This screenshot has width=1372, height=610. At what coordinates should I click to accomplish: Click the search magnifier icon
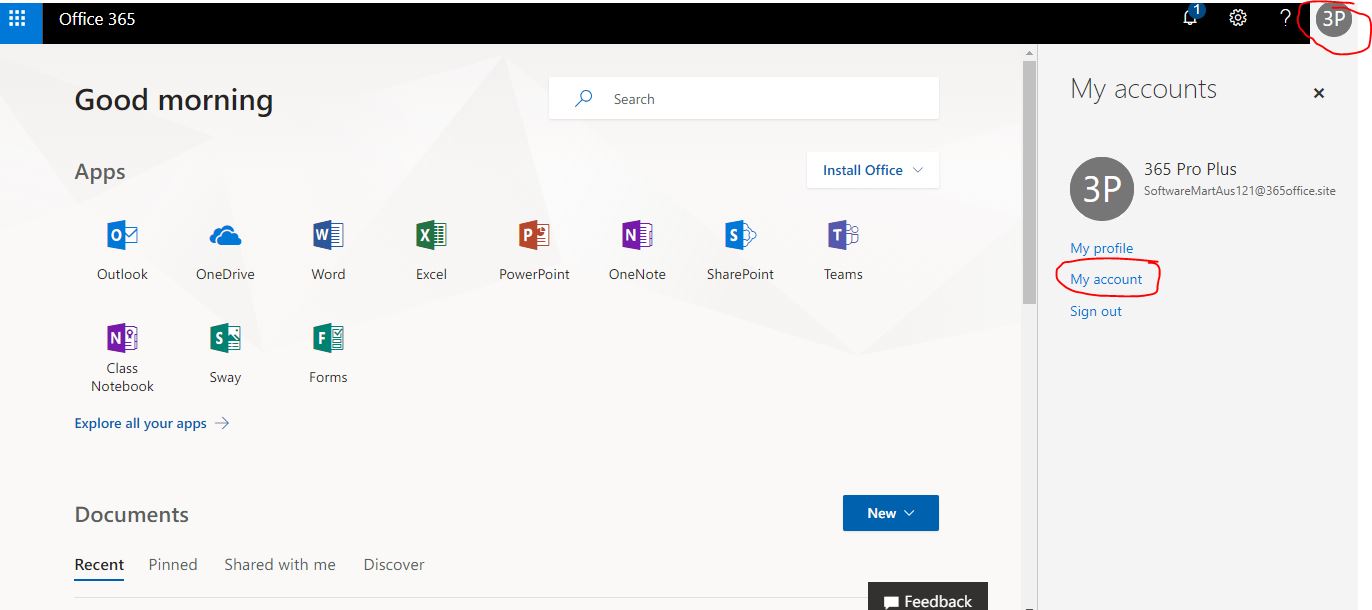click(583, 98)
